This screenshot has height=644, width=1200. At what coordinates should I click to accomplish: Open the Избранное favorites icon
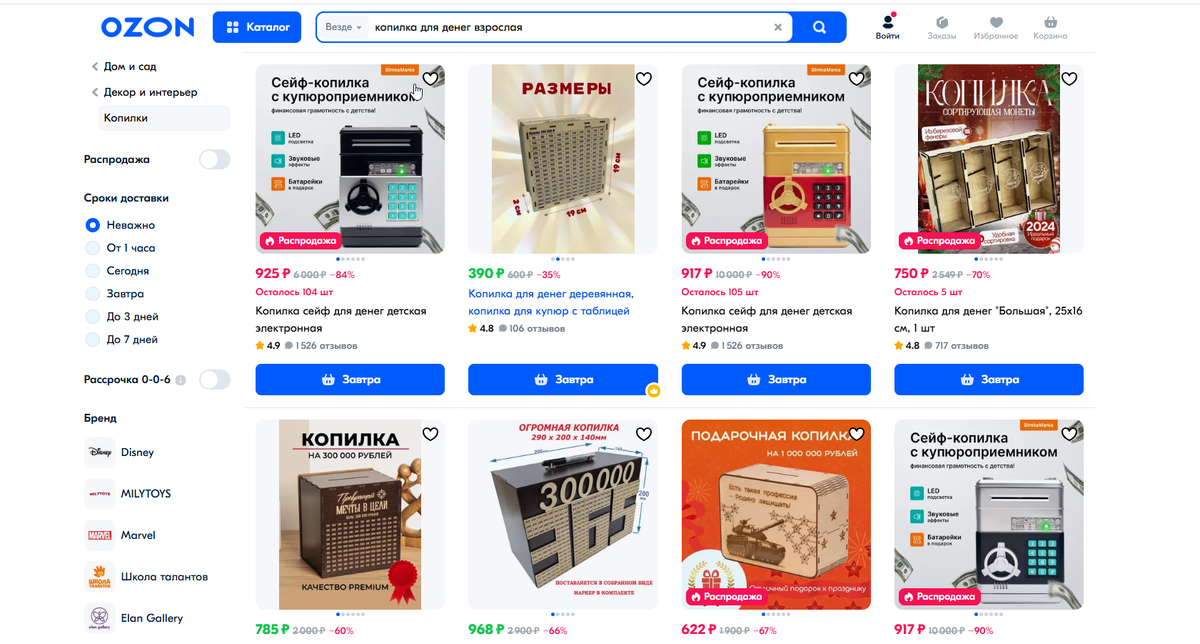coord(996,28)
